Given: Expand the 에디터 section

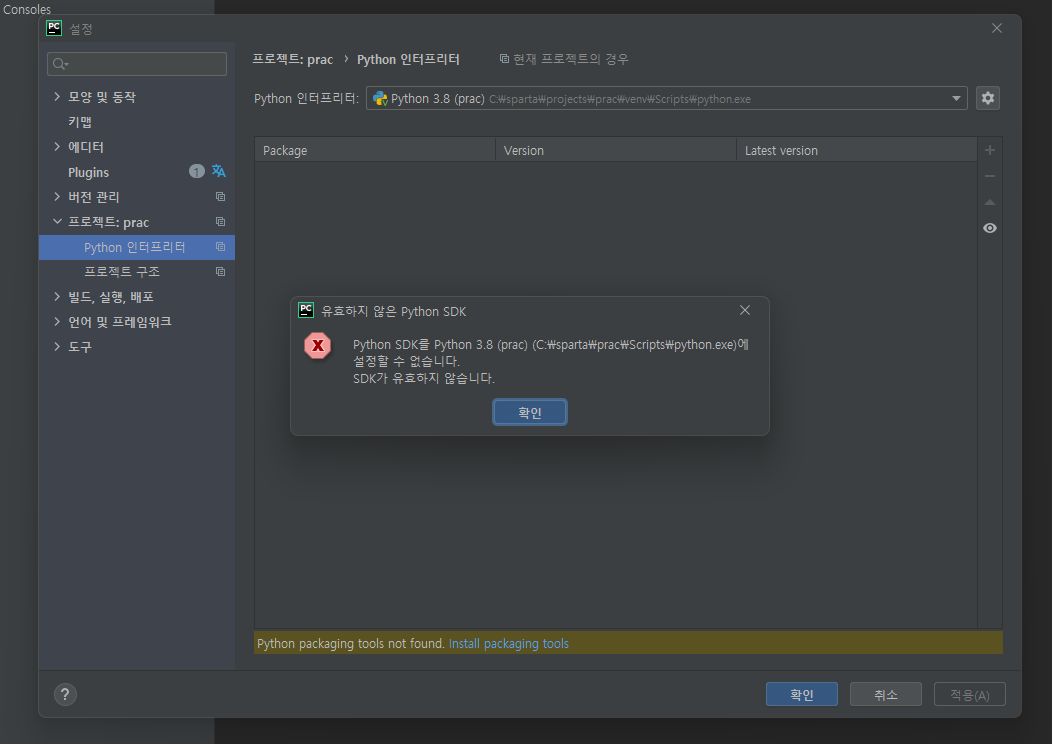Looking at the screenshot, I should click(57, 147).
